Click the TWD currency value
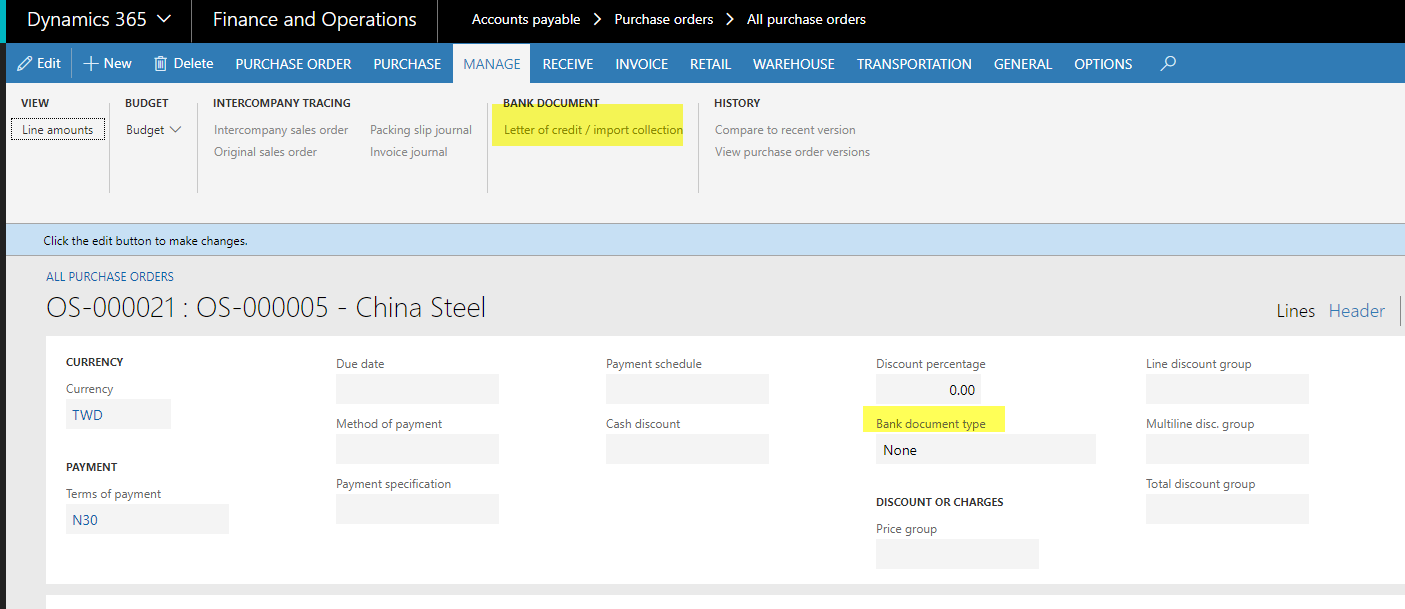 [88, 415]
